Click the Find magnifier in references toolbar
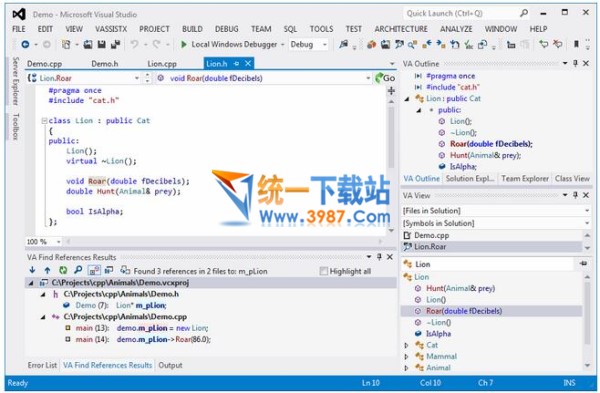The height and width of the screenshot is (393, 600). (78, 271)
